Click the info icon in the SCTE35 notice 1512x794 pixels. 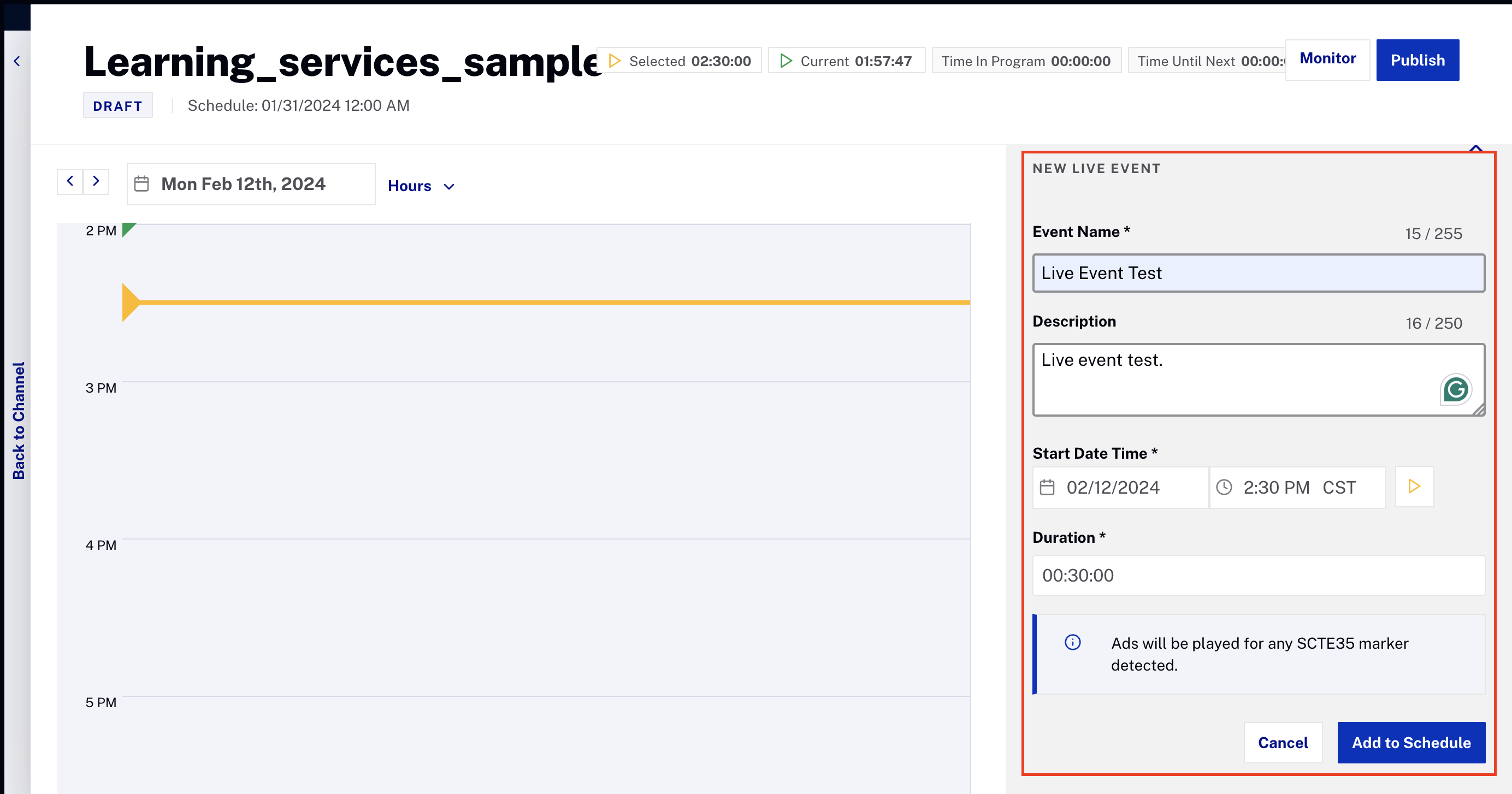(1072, 642)
